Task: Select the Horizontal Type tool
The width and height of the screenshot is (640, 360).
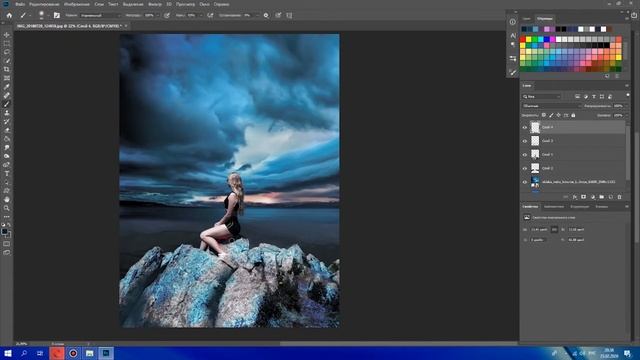Action: [7, 173]
